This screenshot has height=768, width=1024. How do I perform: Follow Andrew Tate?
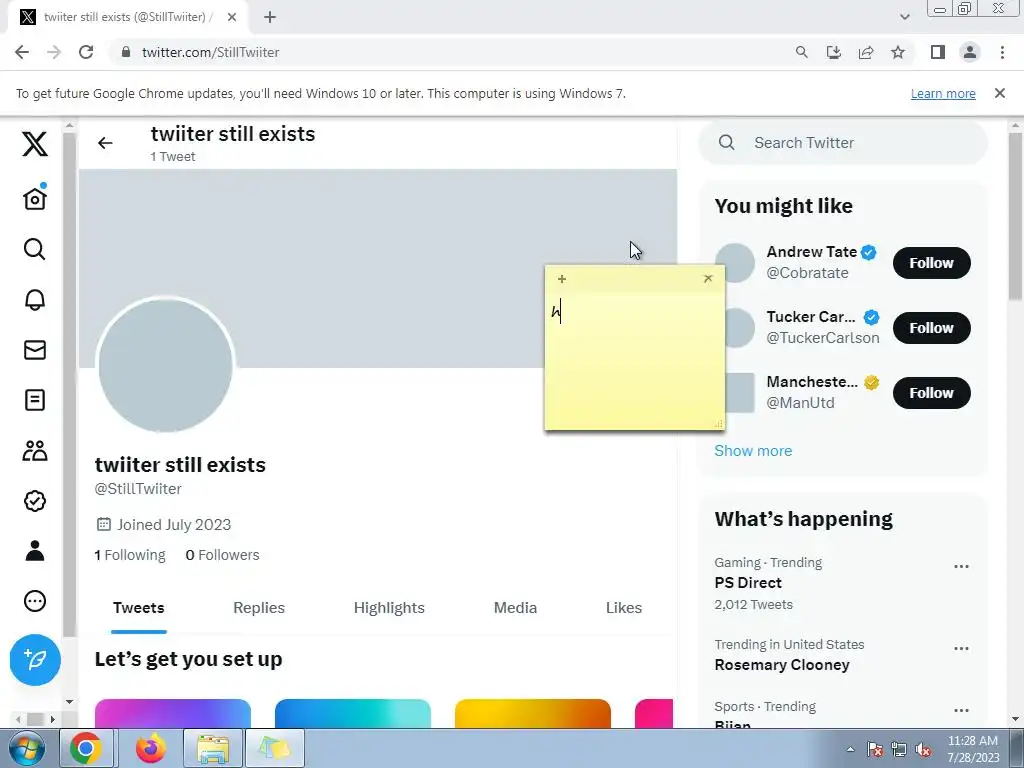(931, 263)
